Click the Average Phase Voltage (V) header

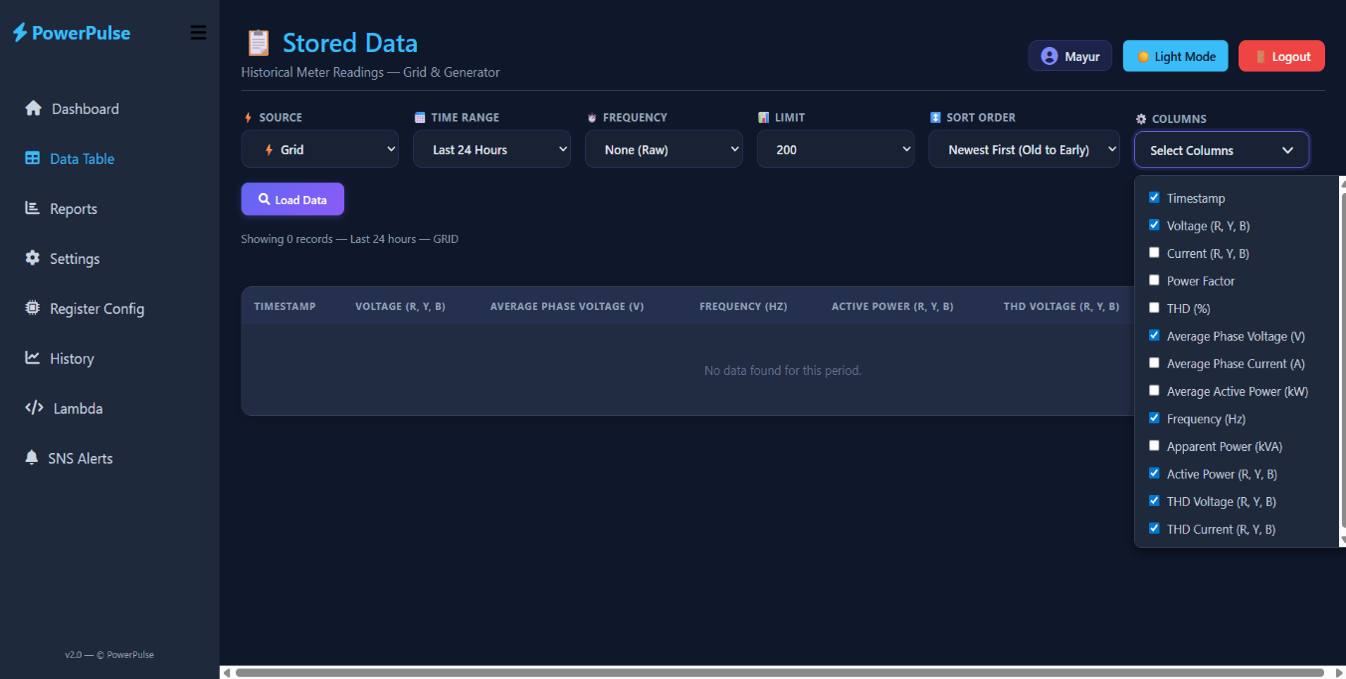click(x=567, y=306)
